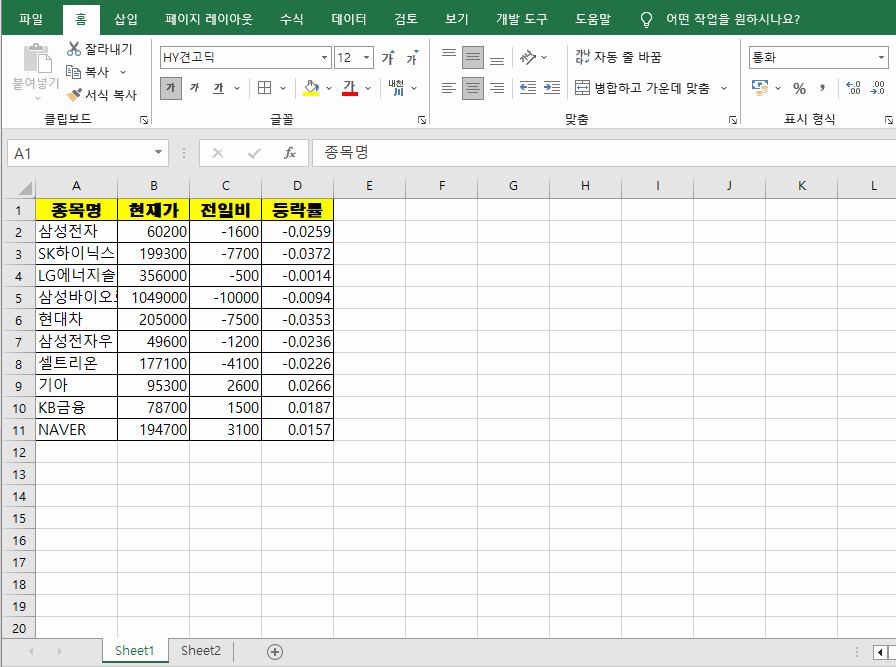
Task: Open clipboard group dialog launcher
Action: pos(144,119)
